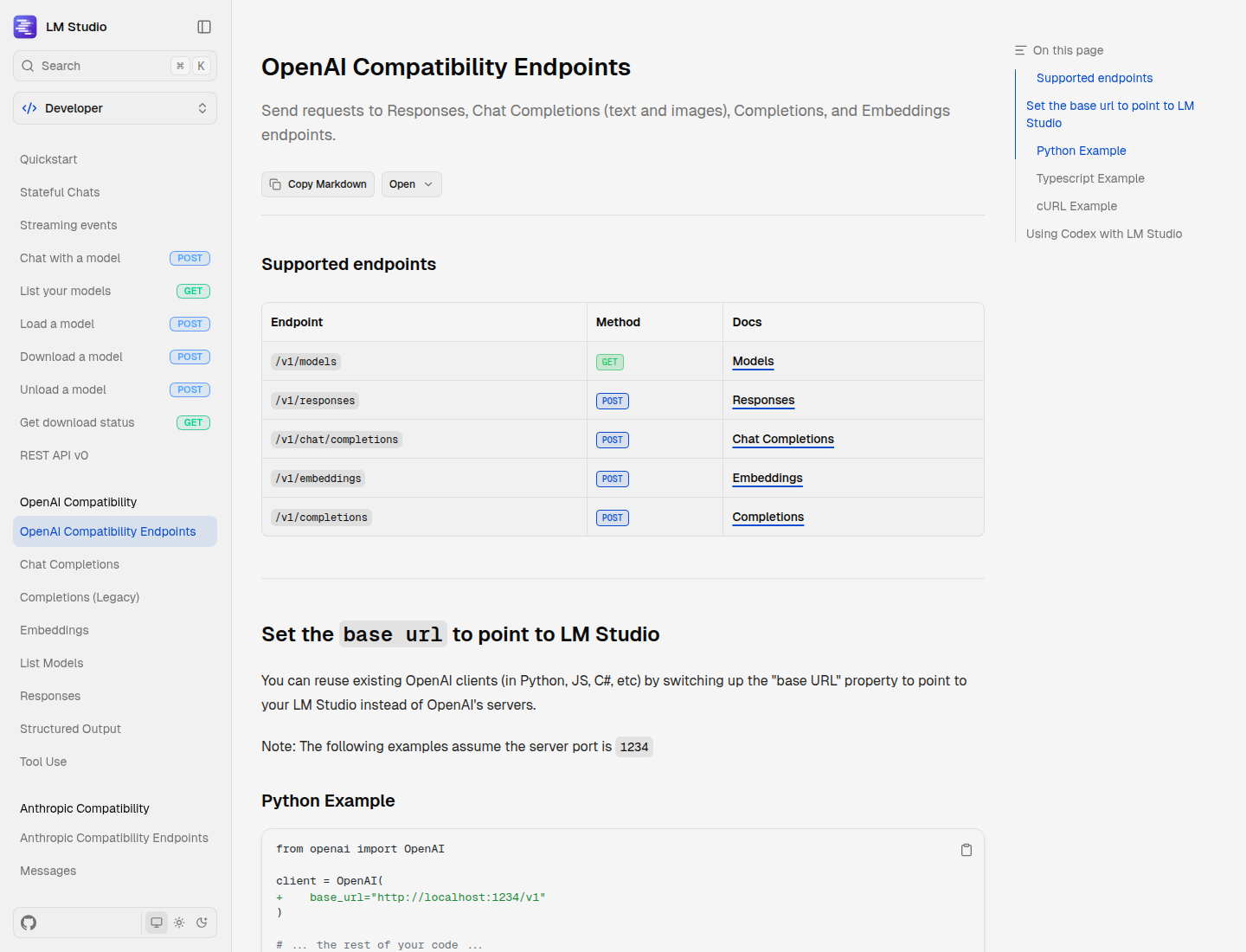
Task: Open the Developer section dropdown
Action: tap(115, 108)
